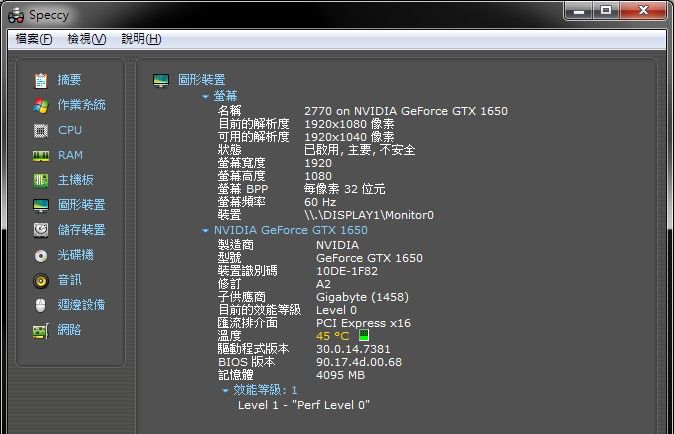674x434 pixels.
Task: Open the CPU chip icon
Action: pos(41,130)
